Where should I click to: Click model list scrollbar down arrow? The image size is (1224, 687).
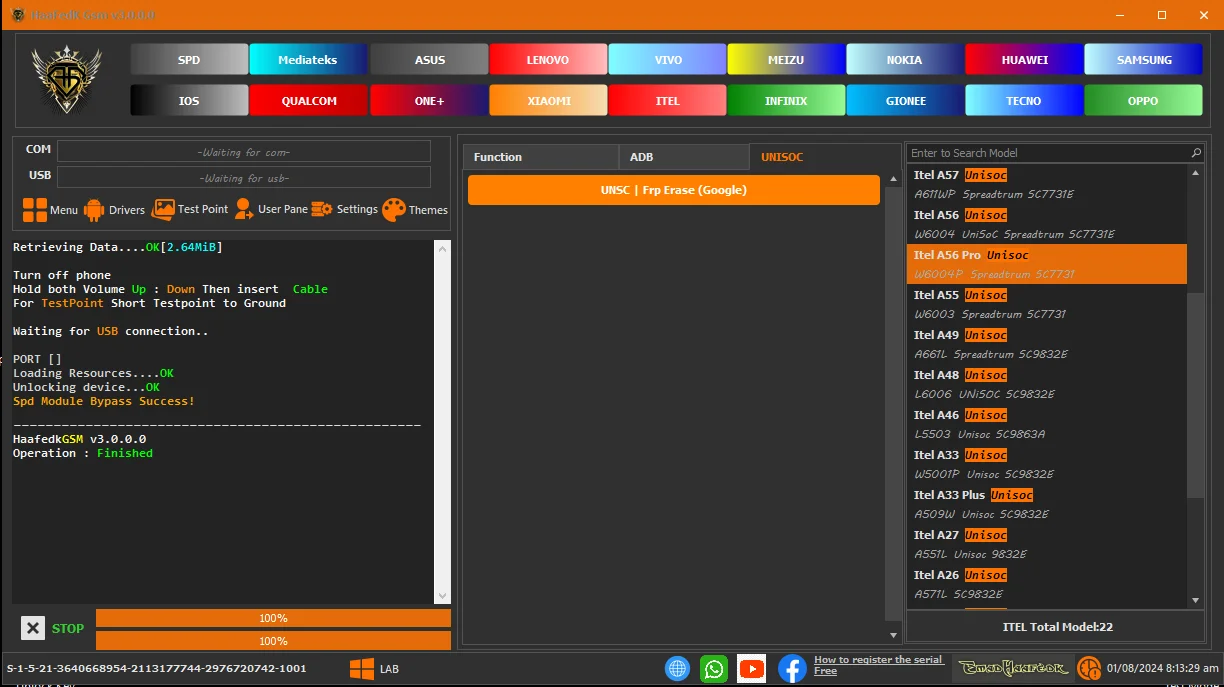click(1196, 600)
